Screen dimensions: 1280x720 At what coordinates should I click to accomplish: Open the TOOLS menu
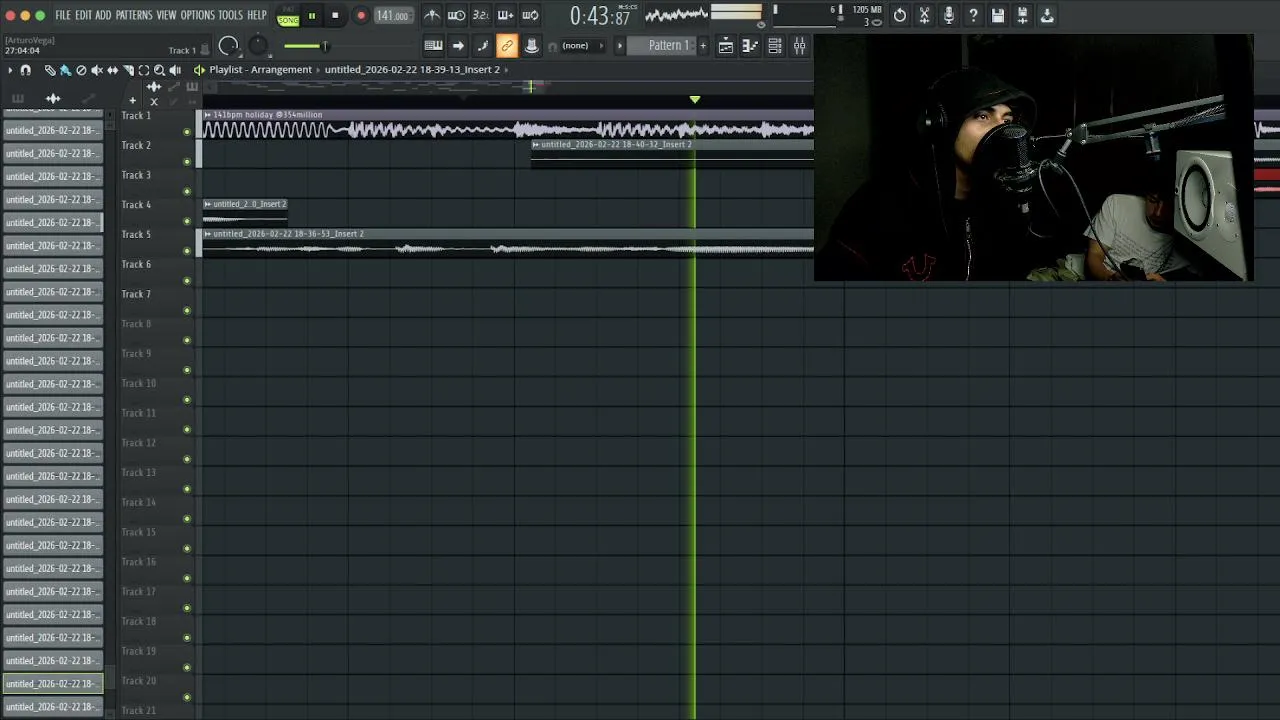tap(231, 15)
